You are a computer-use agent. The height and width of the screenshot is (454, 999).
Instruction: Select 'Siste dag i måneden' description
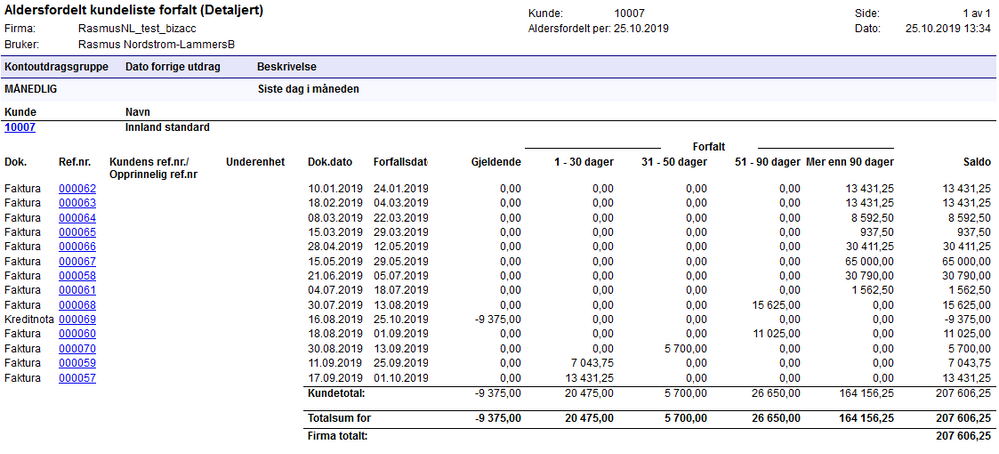click(308, 89)
